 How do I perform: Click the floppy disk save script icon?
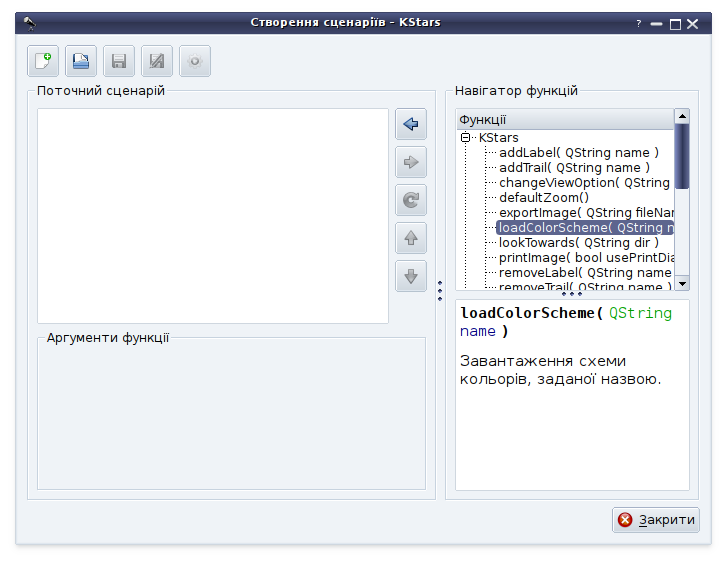[119, 62]
